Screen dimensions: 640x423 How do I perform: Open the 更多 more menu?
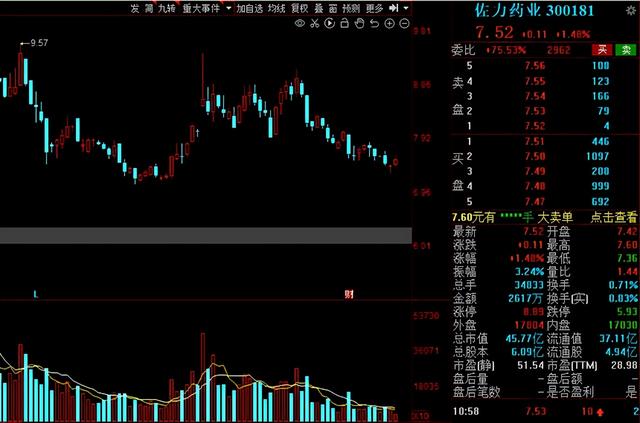tap(374, 8)
